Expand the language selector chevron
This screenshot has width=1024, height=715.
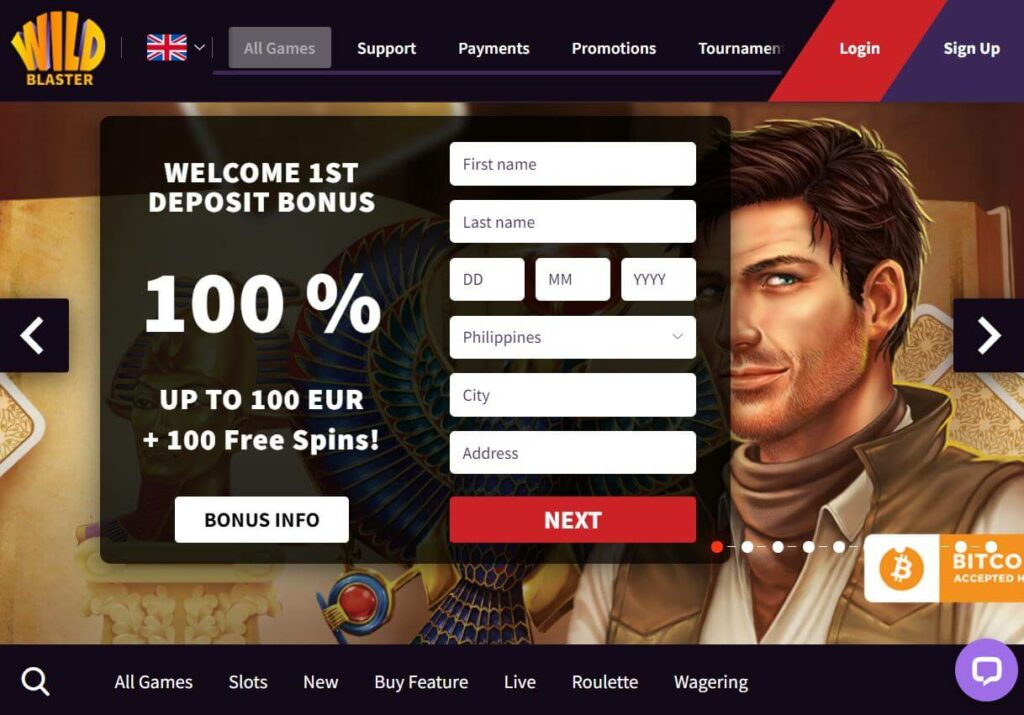click(200, 48)
